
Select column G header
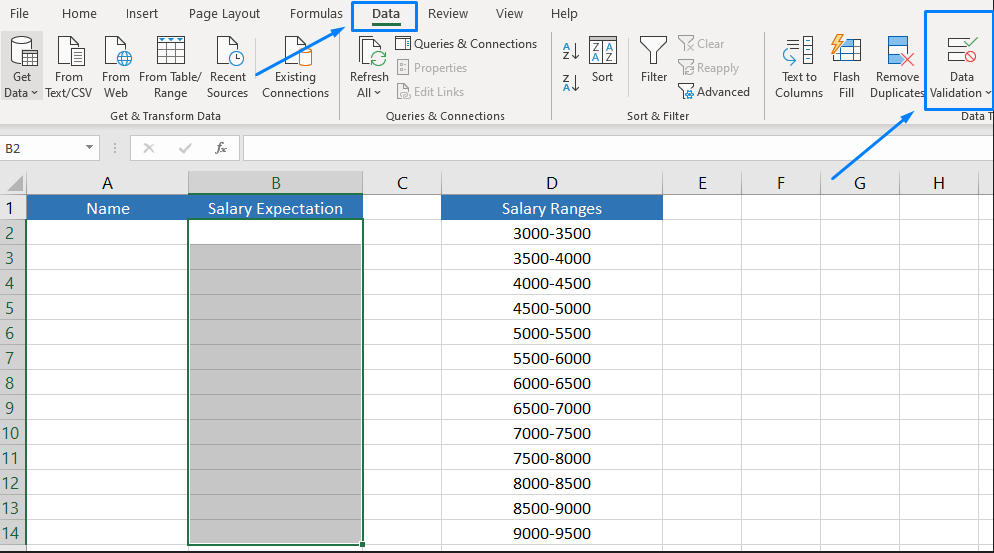[x=860, y=183]
